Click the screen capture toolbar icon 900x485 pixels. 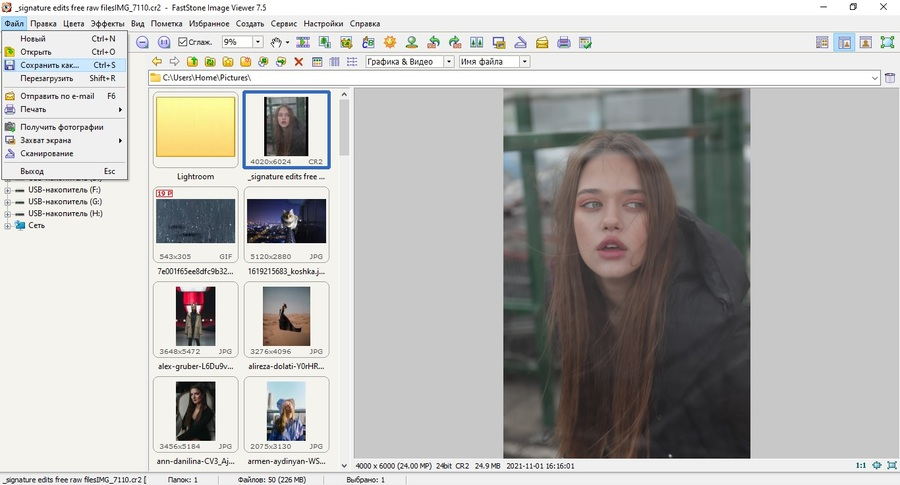[499, 42]
